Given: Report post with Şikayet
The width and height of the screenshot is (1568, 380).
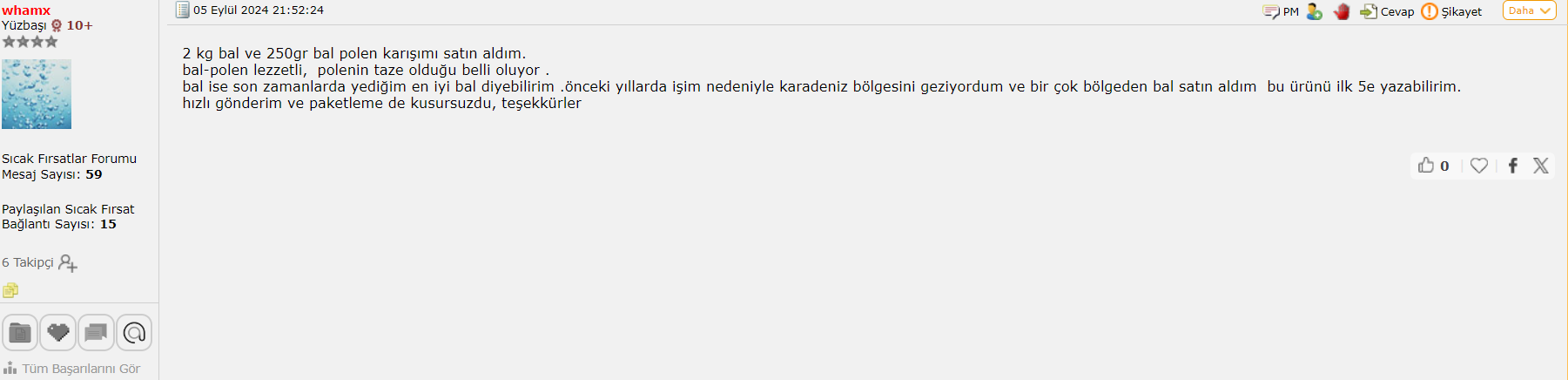Looking at the screenshot, I should (x=1451, y=11).
